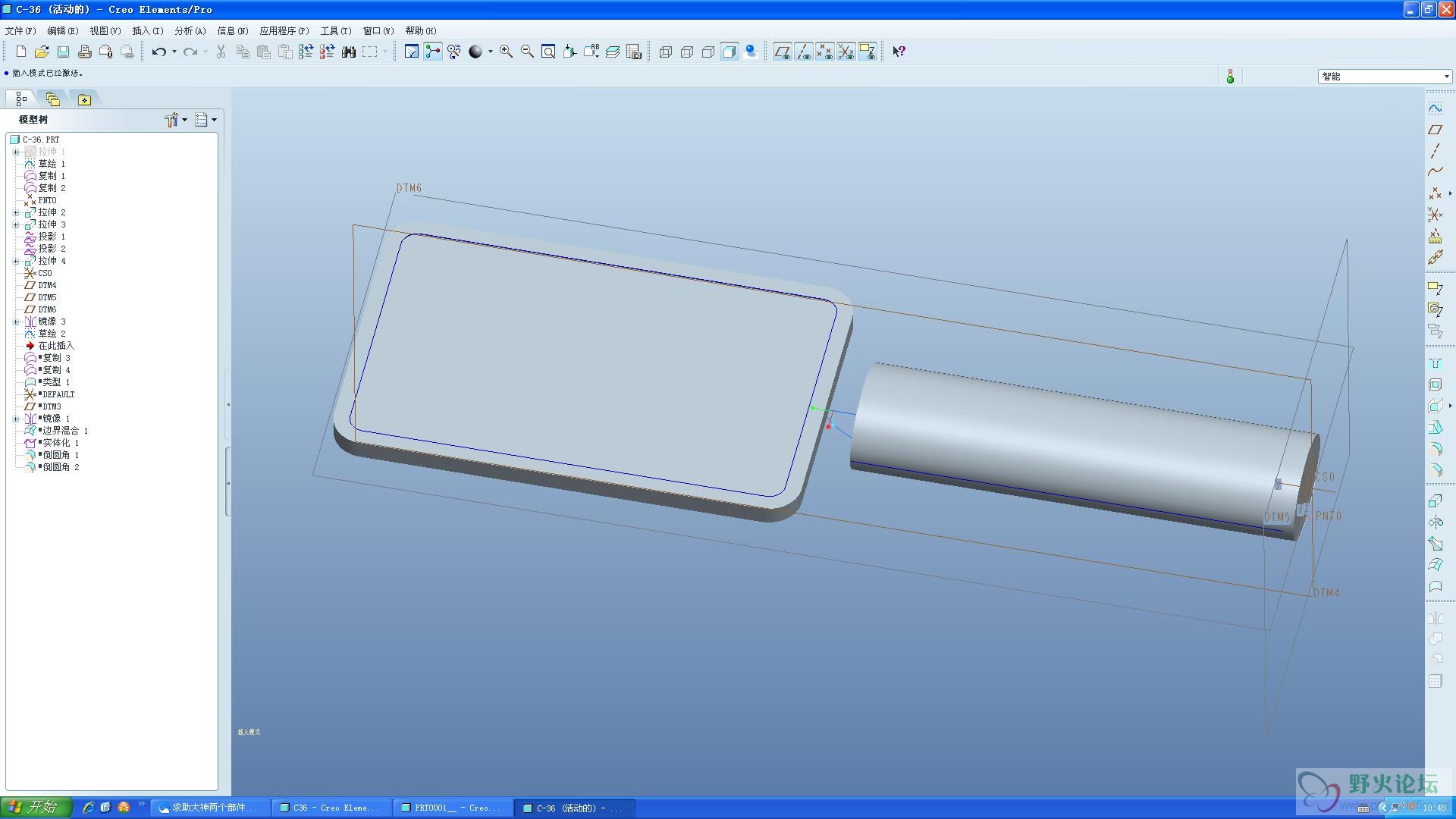This screenshot has width=1456, height=819.
Task: Switch to the folder browser tab
Action: pyautogui.click(x=52, y=99)
